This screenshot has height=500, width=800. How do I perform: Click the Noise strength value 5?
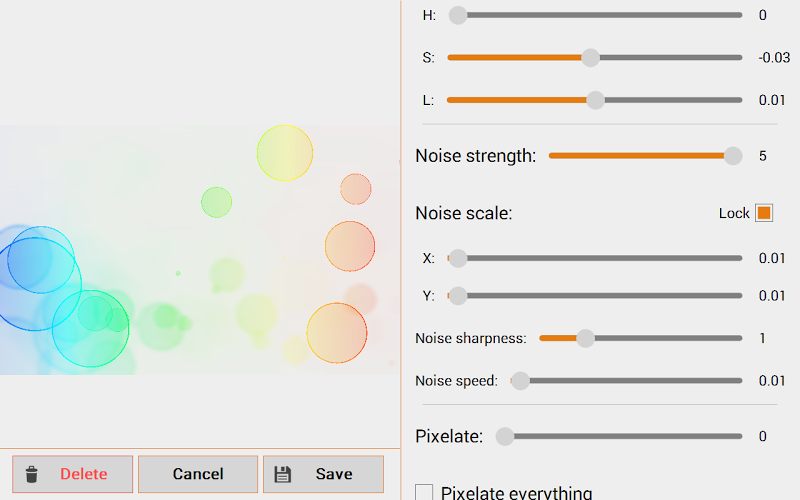point(762,156)
